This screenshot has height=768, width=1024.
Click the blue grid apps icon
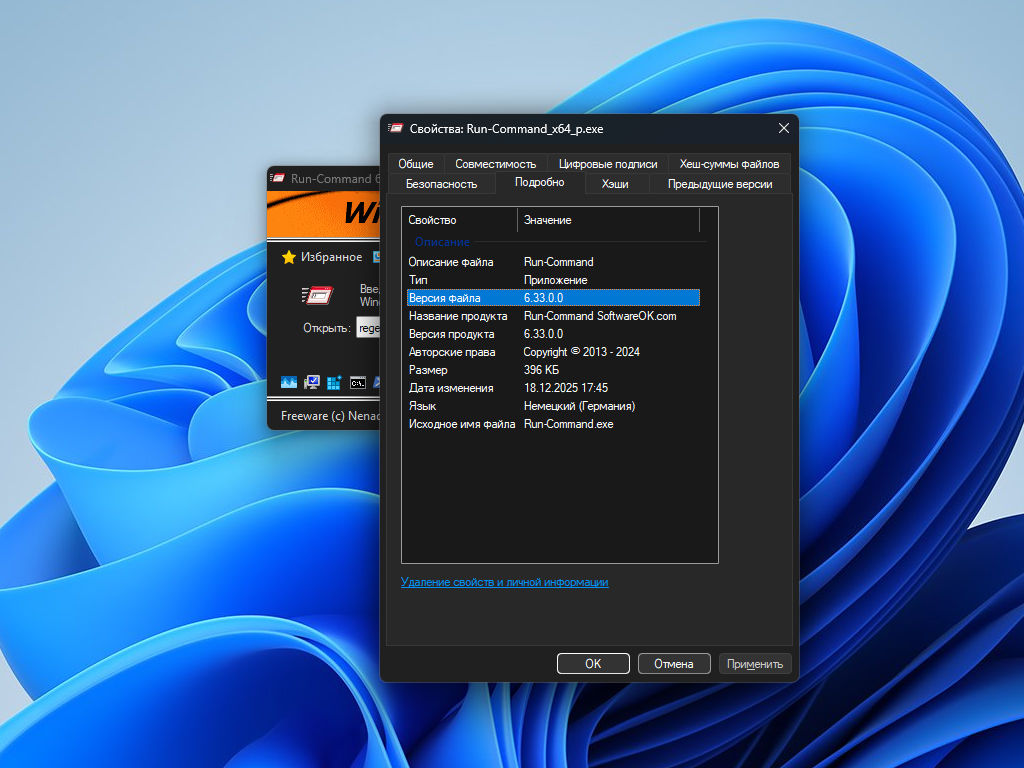coord(334,382)
